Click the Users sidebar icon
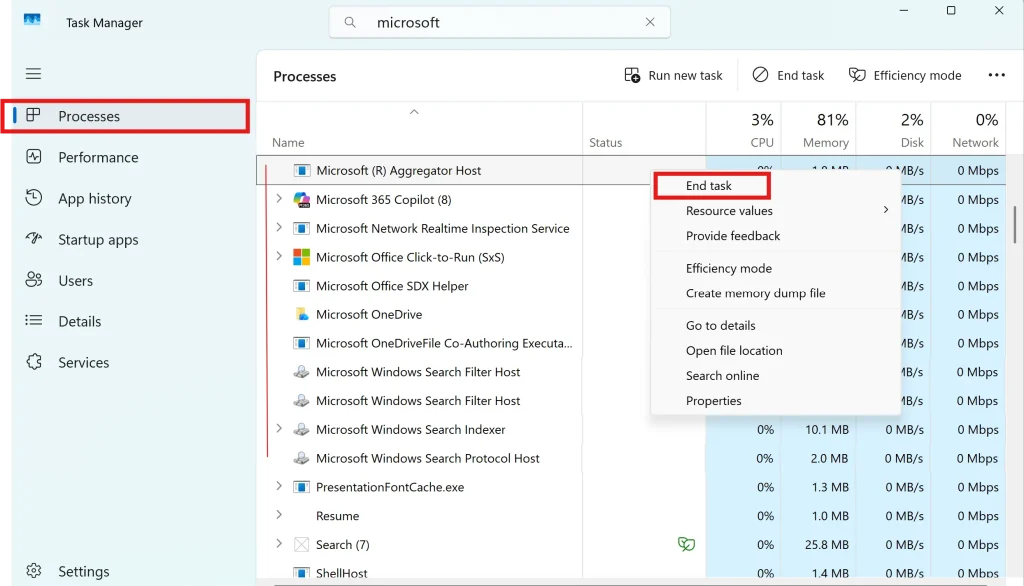 [x=31, y=280]
